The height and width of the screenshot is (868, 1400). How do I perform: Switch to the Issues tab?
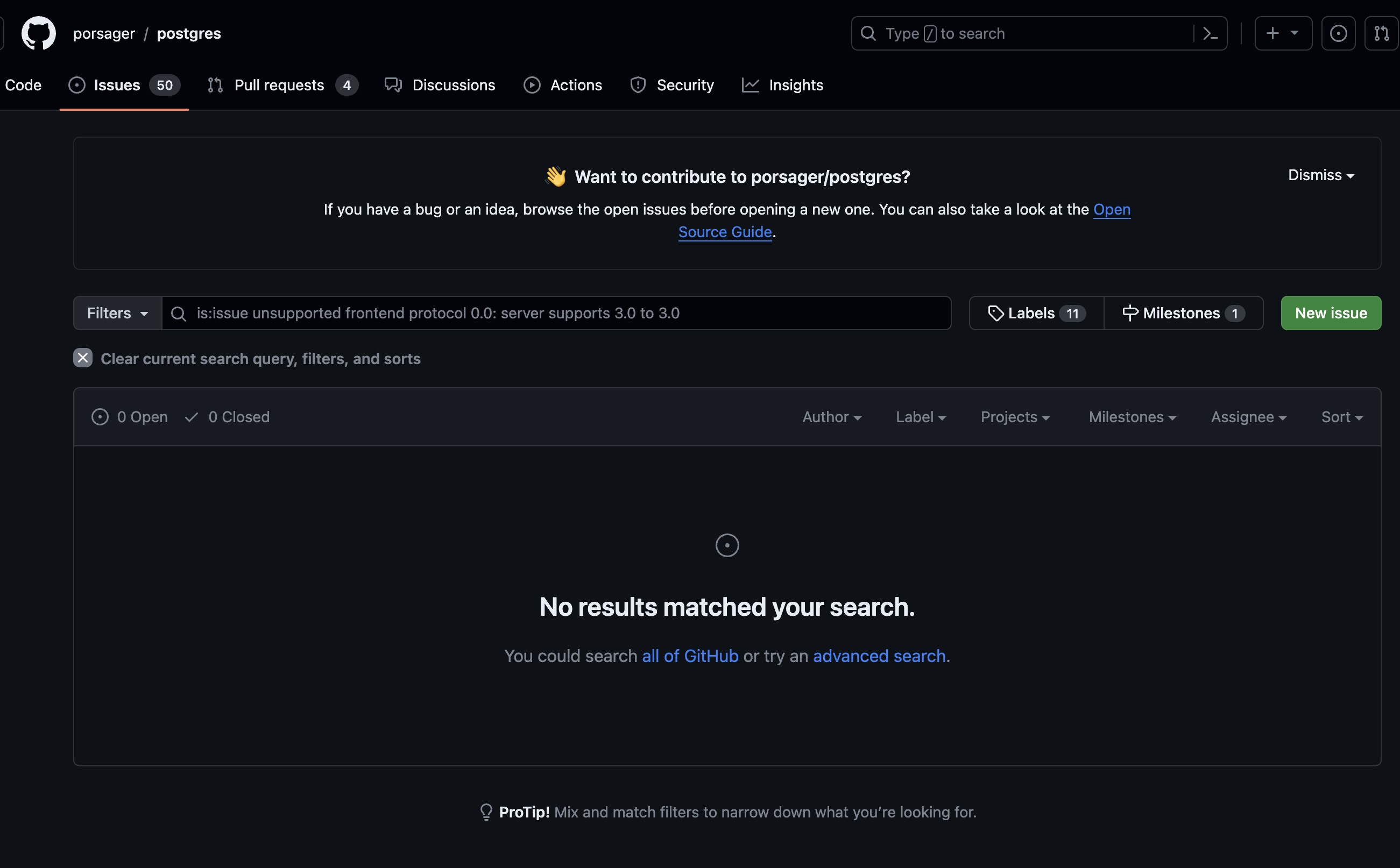(124, 85)
